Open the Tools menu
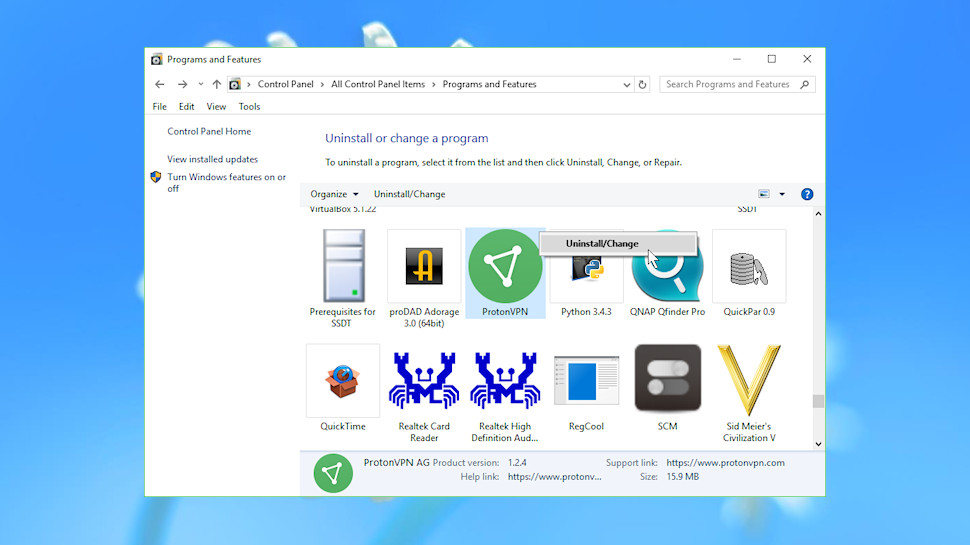Screen dimensions: 970x545 pos(249,106)
